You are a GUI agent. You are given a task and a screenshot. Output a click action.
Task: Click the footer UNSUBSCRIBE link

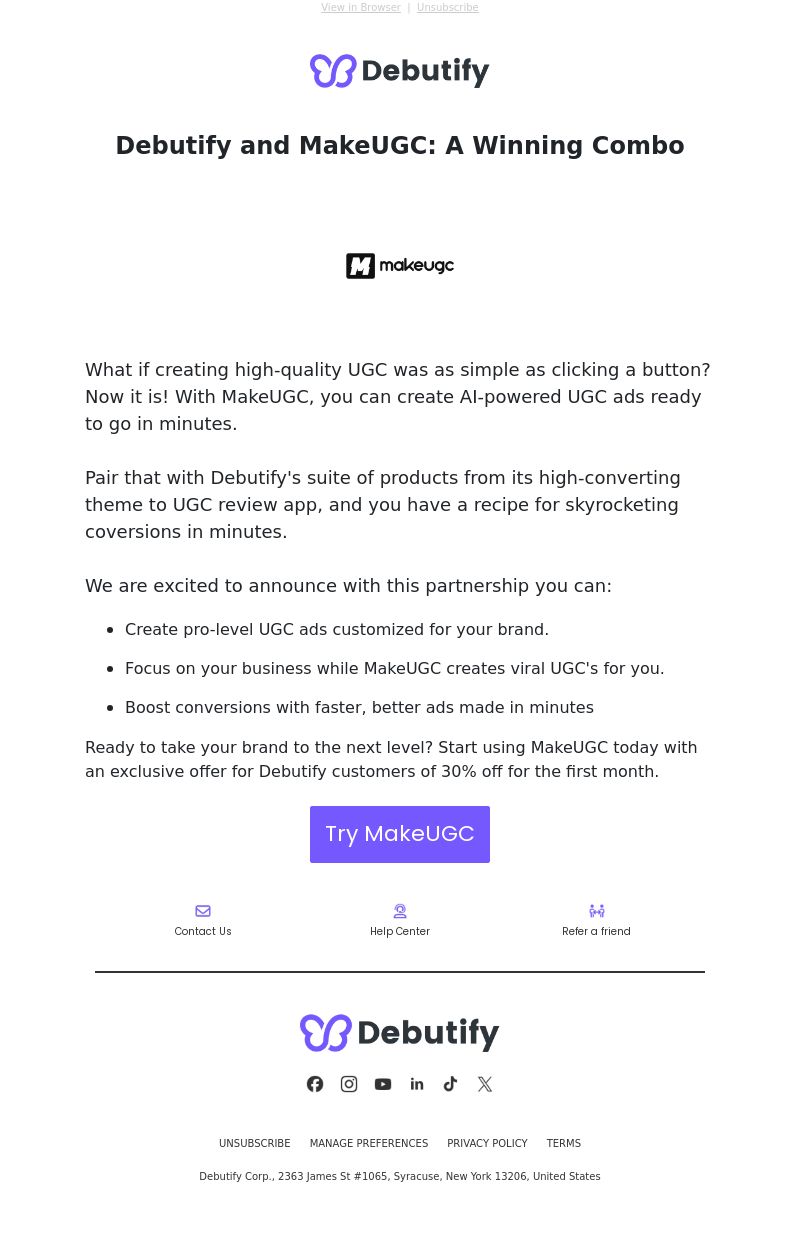(x=255, y=1144)
